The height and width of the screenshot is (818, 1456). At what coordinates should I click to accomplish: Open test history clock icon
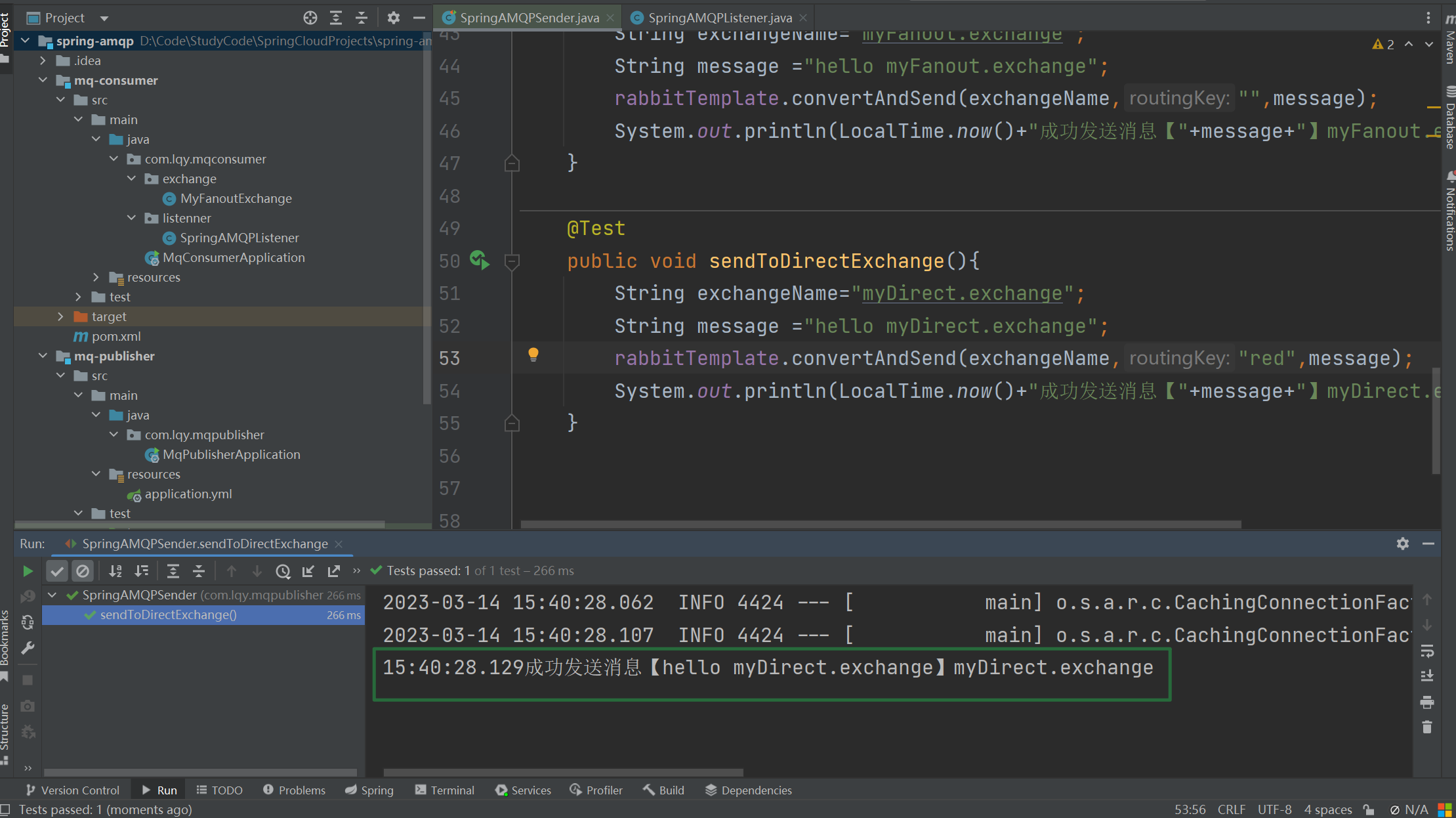pos(283,571)
